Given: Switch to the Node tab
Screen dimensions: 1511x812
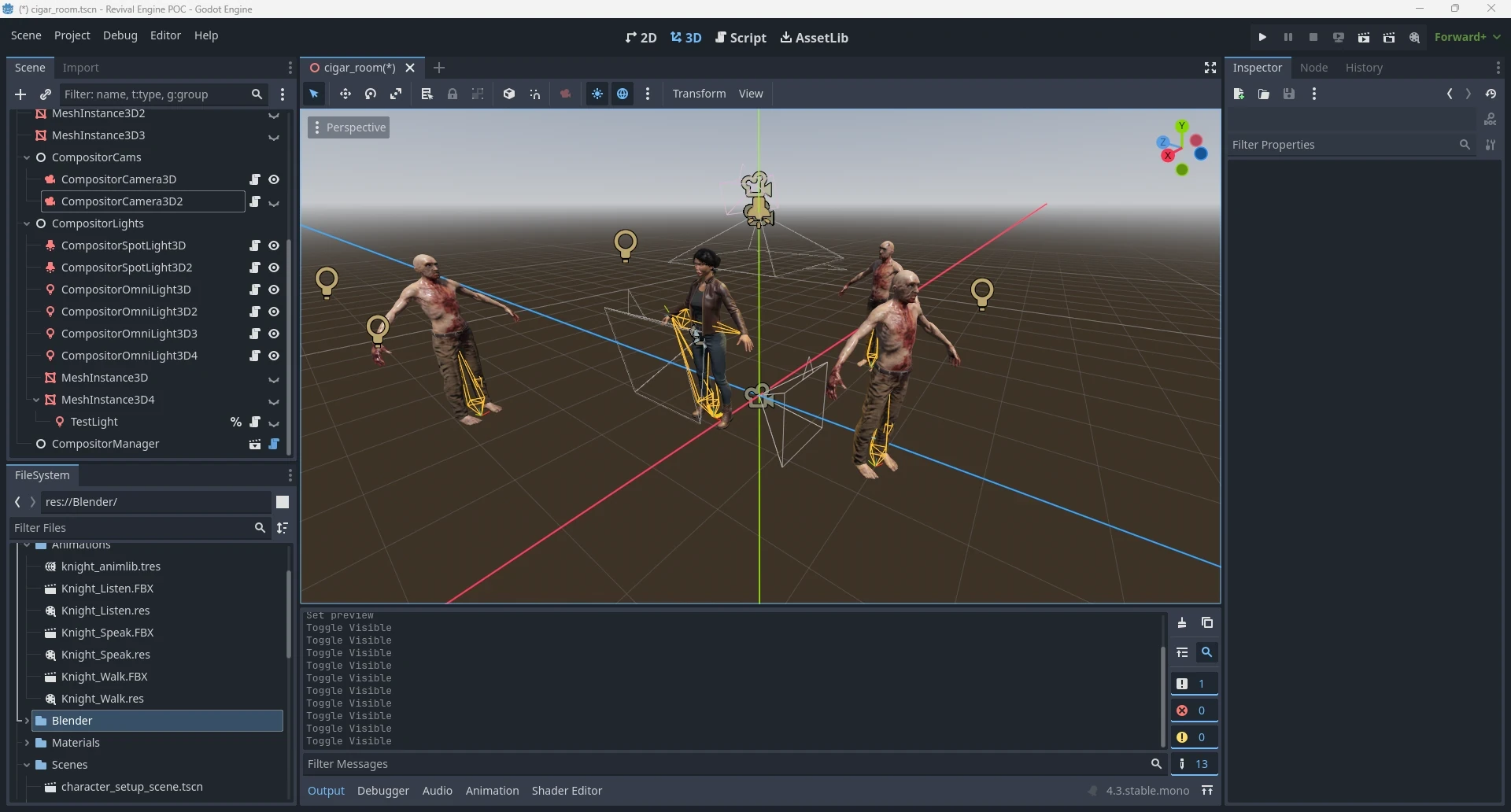Looking at the screenshot, I should pyautogui.click(x=1313, y=68).
